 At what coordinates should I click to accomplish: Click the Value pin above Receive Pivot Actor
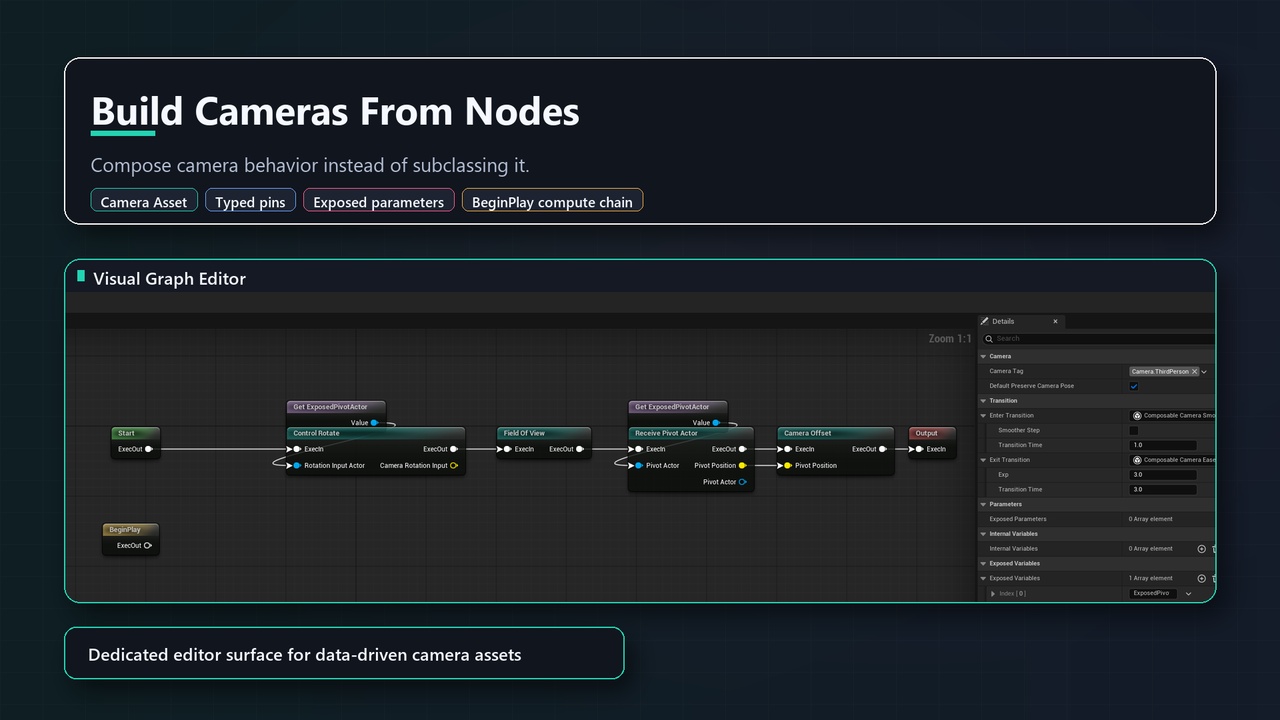(x=717, y=423)
